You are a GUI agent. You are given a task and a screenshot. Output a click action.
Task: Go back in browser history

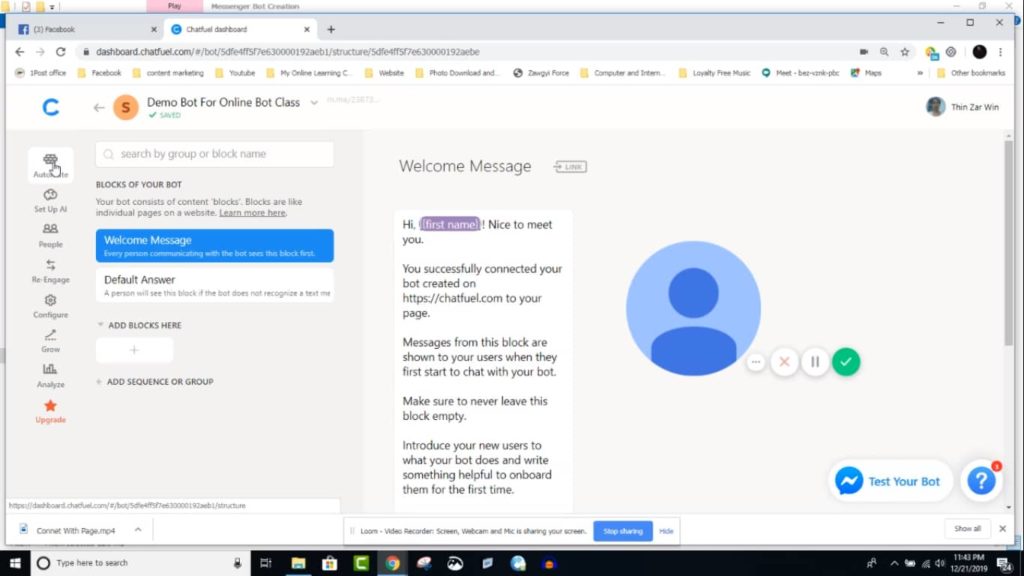click(20, 52)
